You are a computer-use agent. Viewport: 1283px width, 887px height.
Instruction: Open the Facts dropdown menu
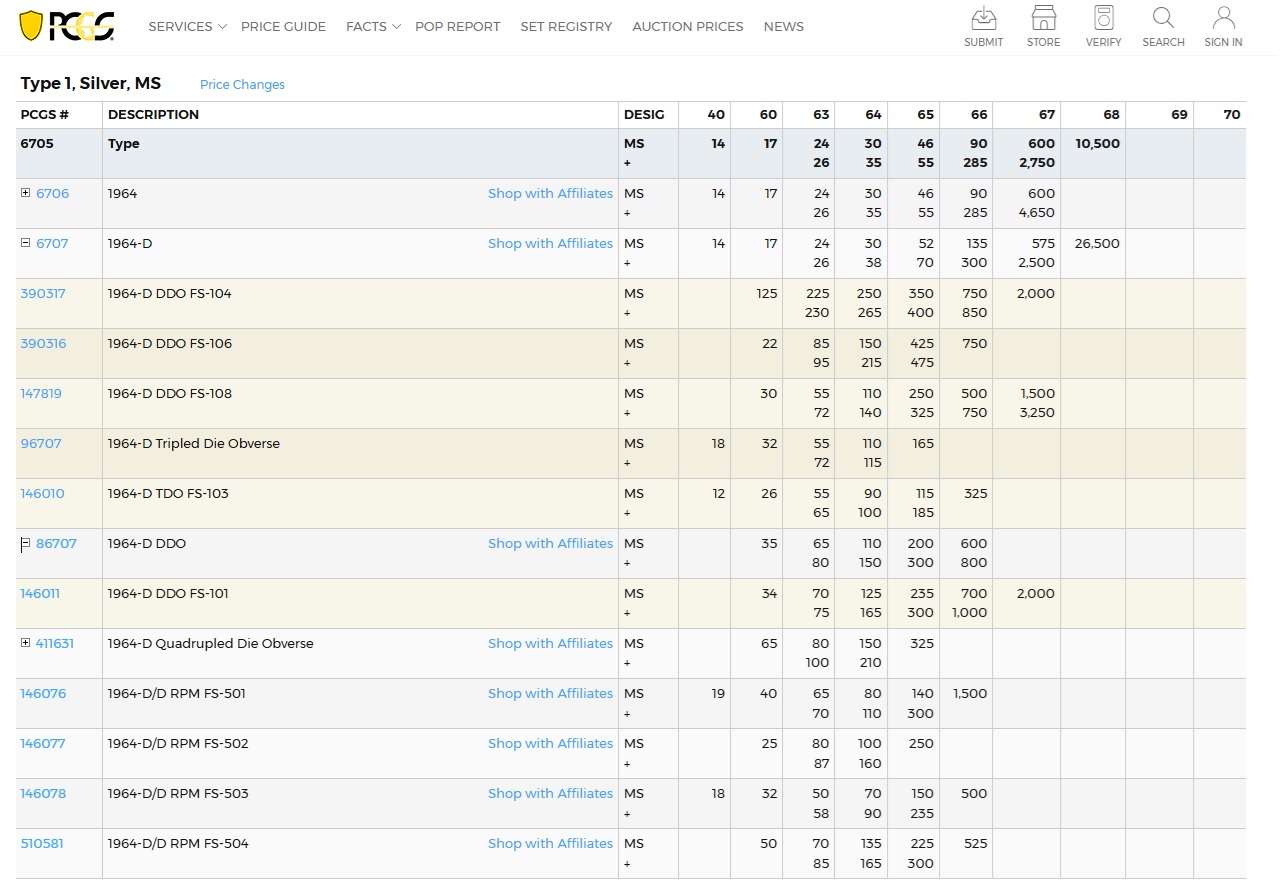click(373, 27)
